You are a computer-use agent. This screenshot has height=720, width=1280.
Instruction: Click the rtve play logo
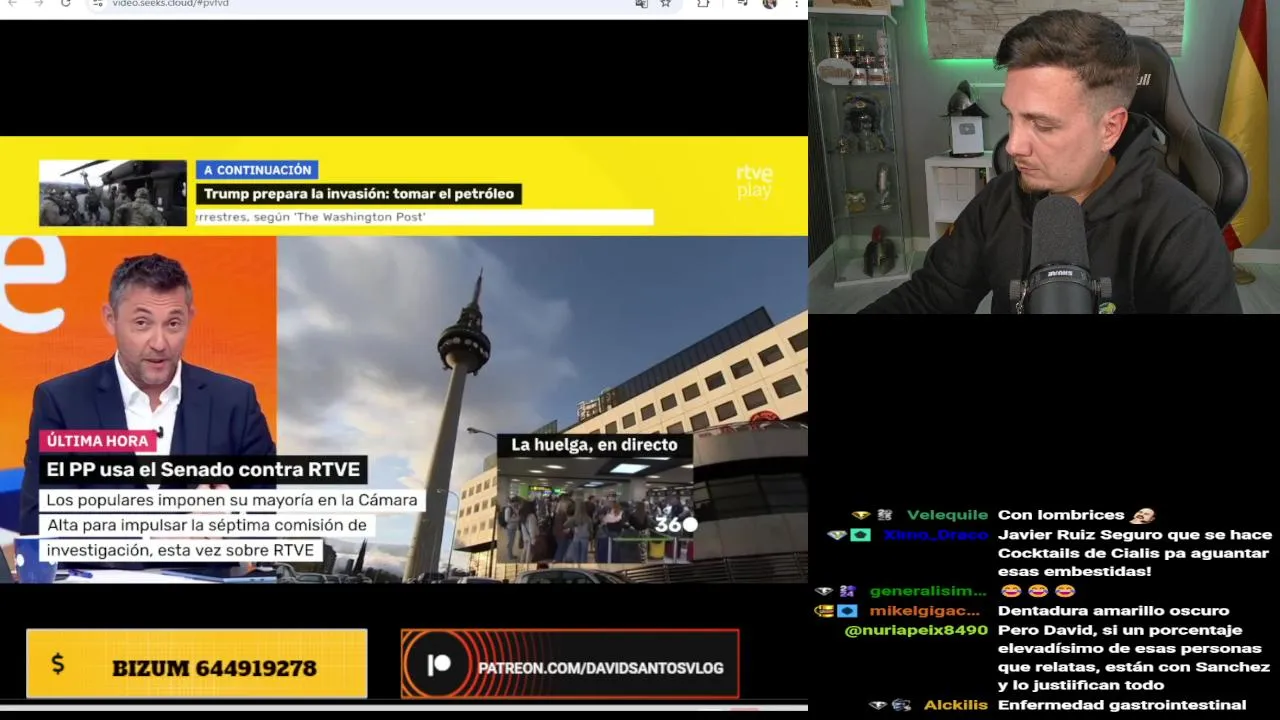(x=754, y=182)
